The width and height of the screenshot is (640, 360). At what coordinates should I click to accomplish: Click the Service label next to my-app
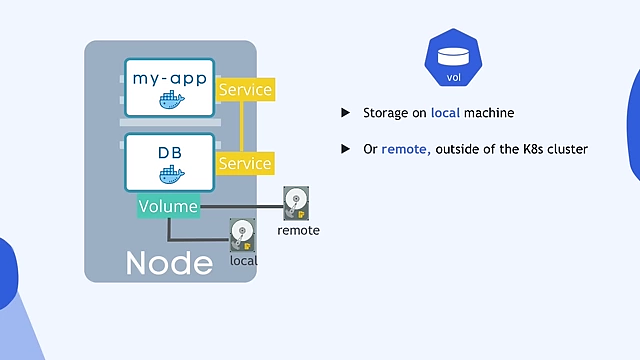click(245, 89)
